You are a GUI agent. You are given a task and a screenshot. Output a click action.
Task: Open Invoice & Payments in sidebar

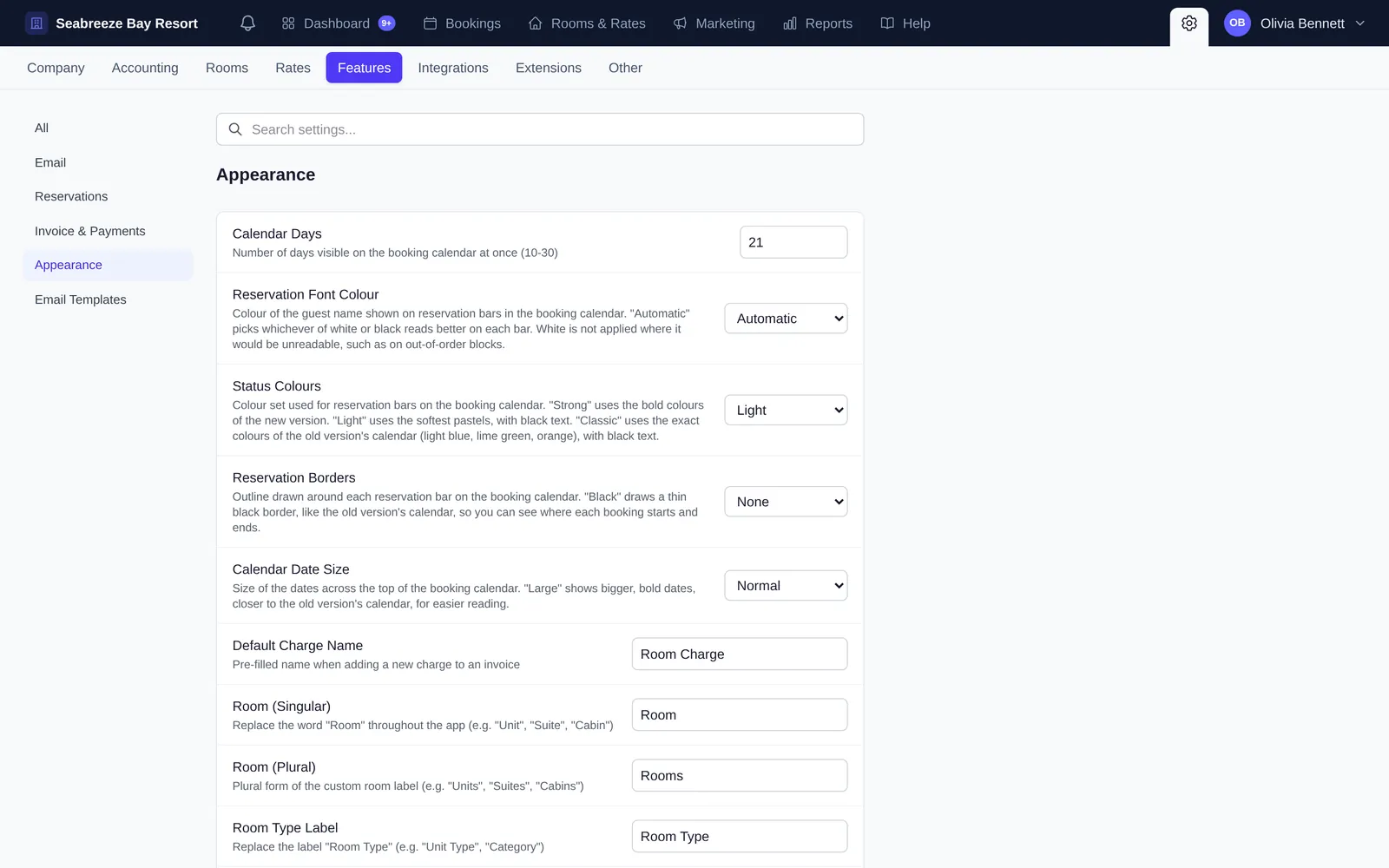pos(108,231)
